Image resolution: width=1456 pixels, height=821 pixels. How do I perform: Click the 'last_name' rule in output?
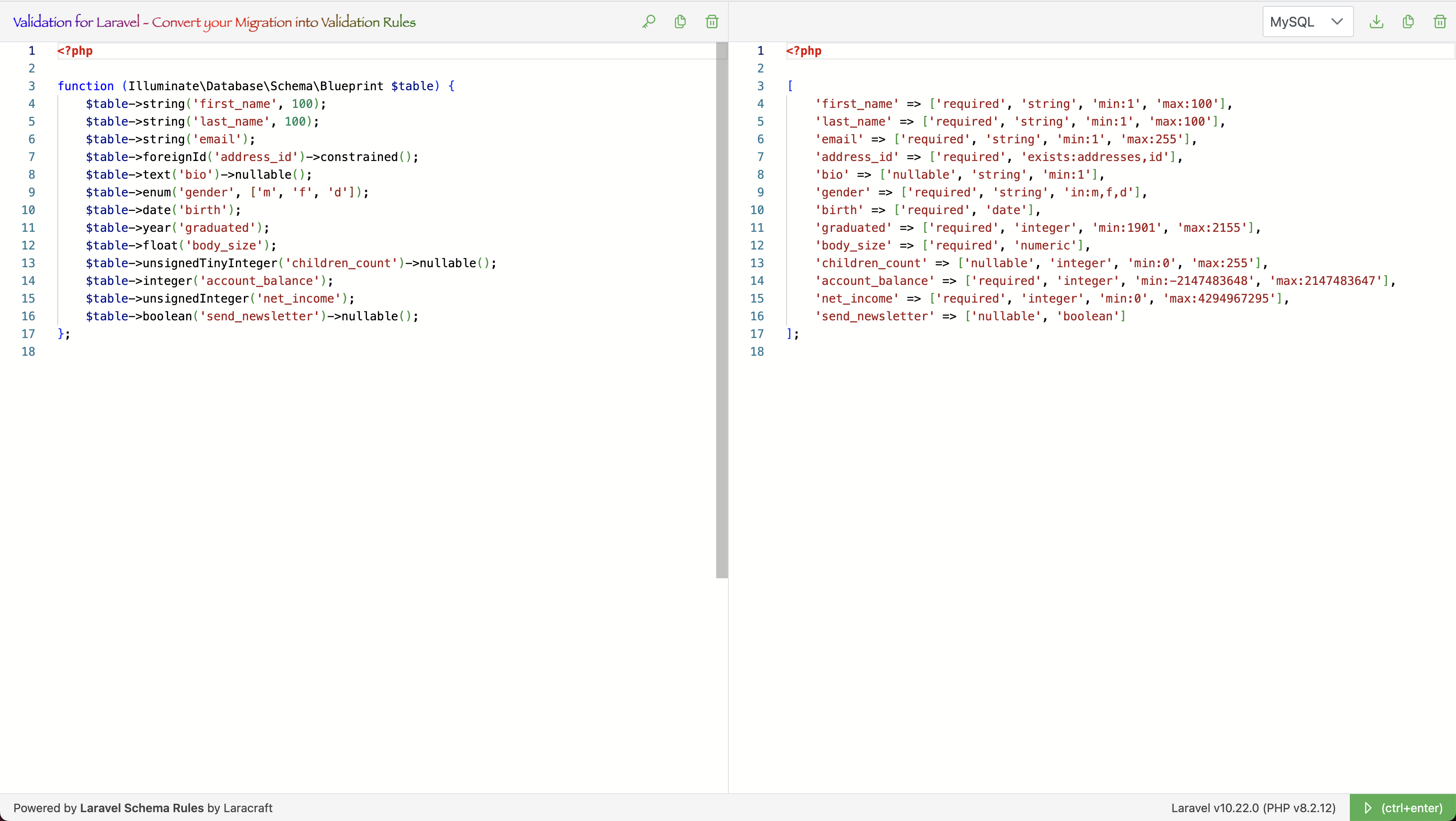click(x=1020, y=121)
